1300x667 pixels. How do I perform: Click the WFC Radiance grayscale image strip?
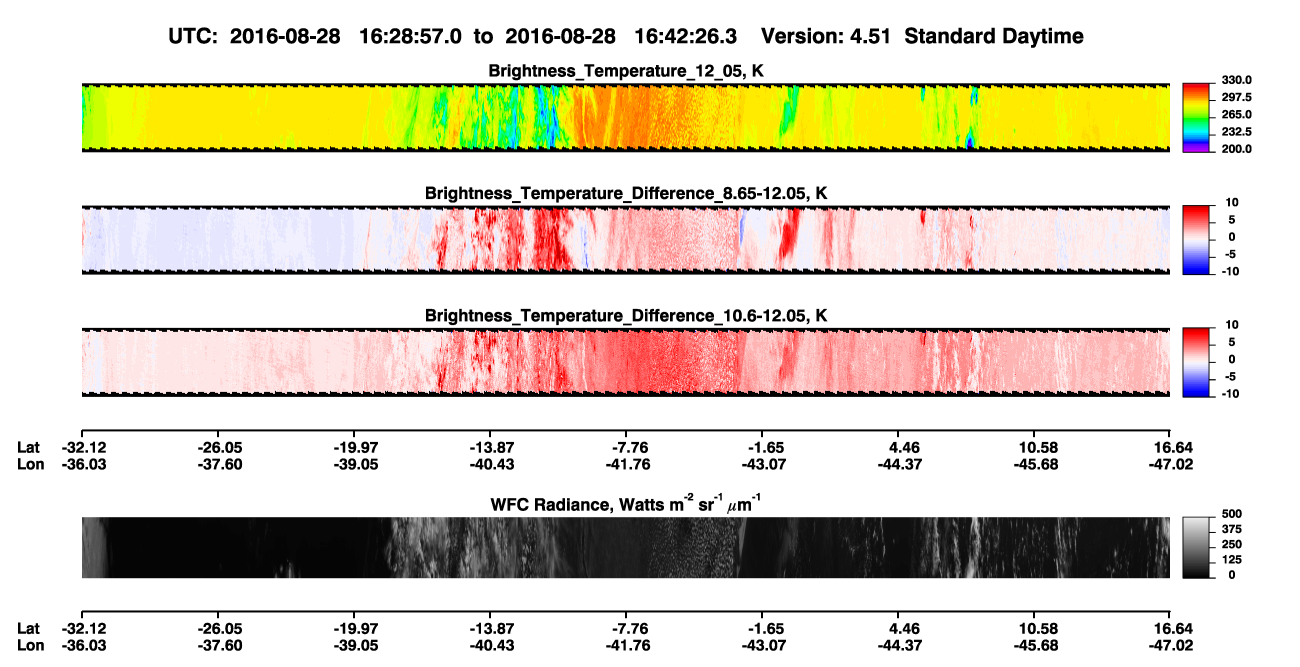click(625, 548)
